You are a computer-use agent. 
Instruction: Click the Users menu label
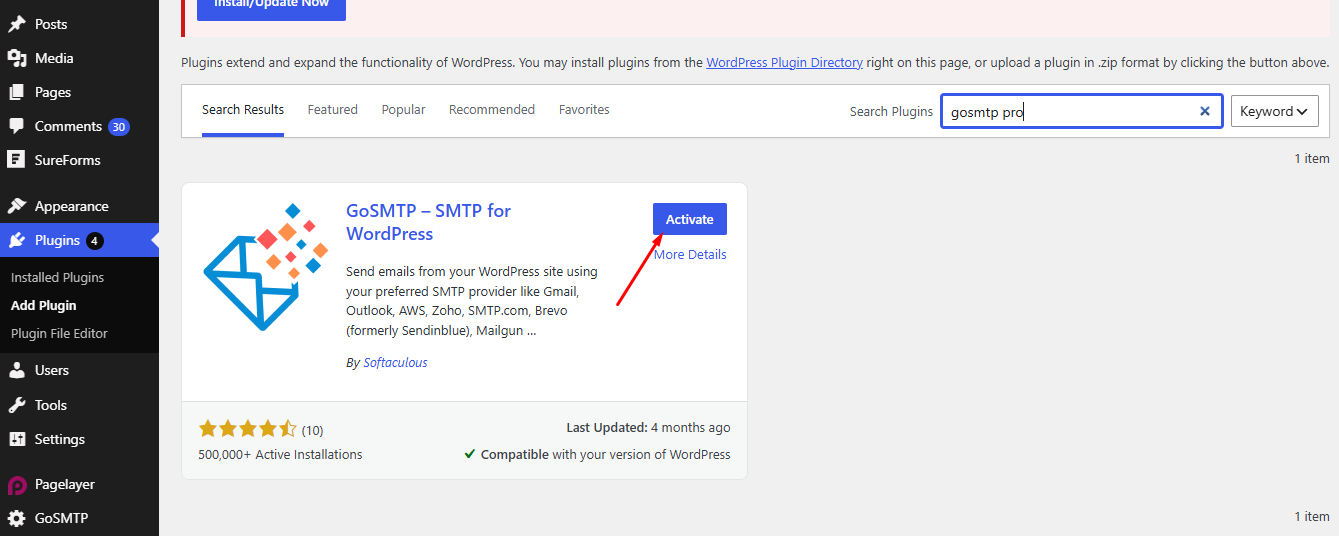tap(52, 370)
